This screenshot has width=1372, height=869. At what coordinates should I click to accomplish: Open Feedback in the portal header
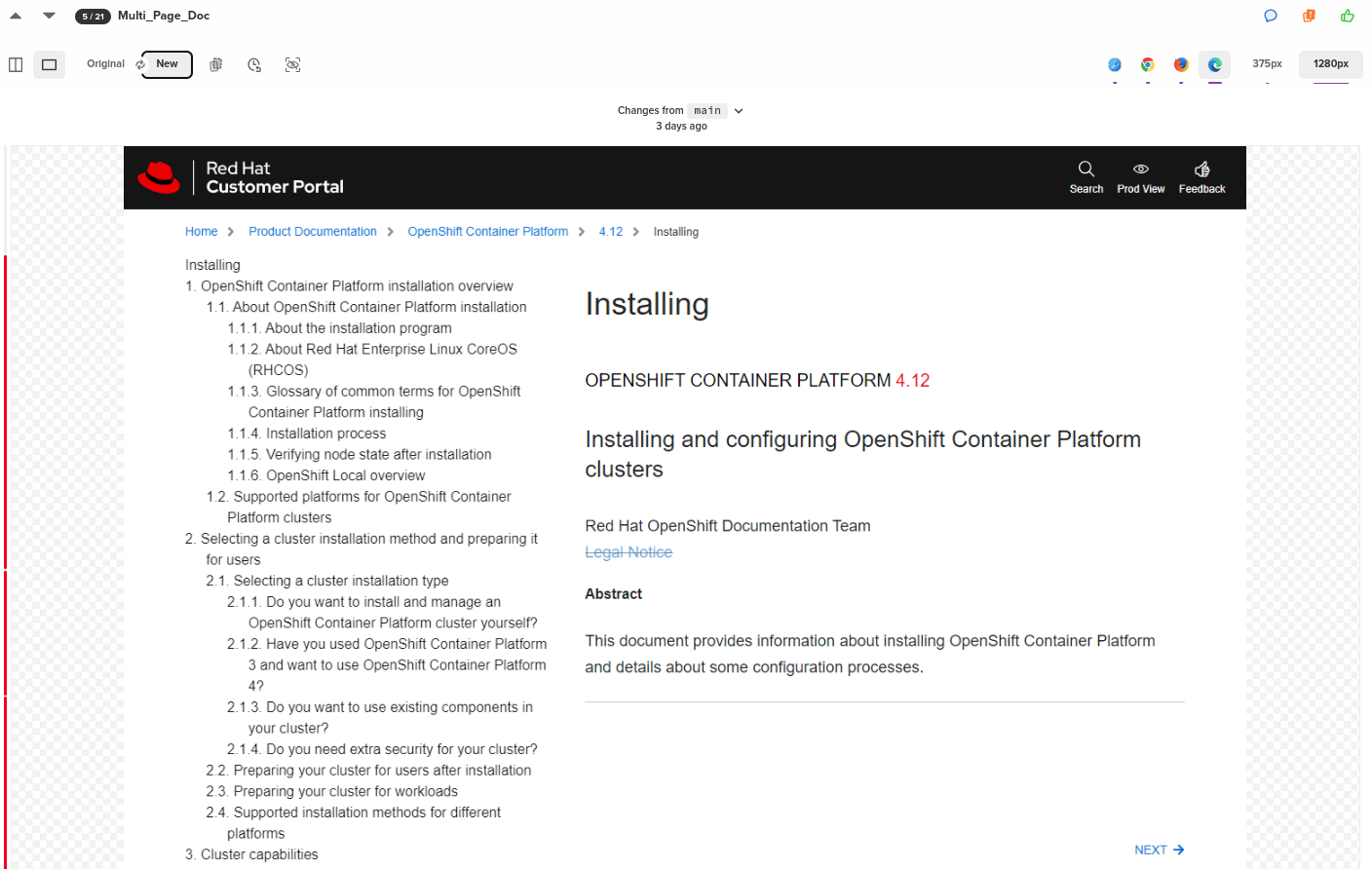1202,177
